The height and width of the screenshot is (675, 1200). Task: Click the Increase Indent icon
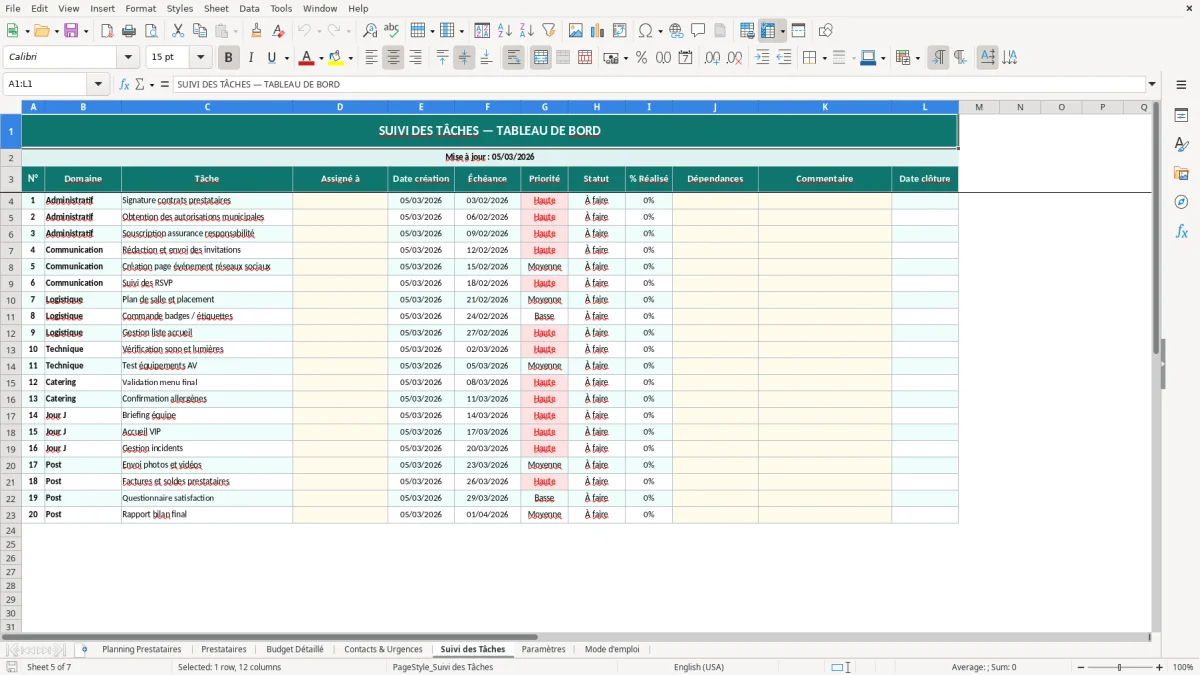[762, 58]
